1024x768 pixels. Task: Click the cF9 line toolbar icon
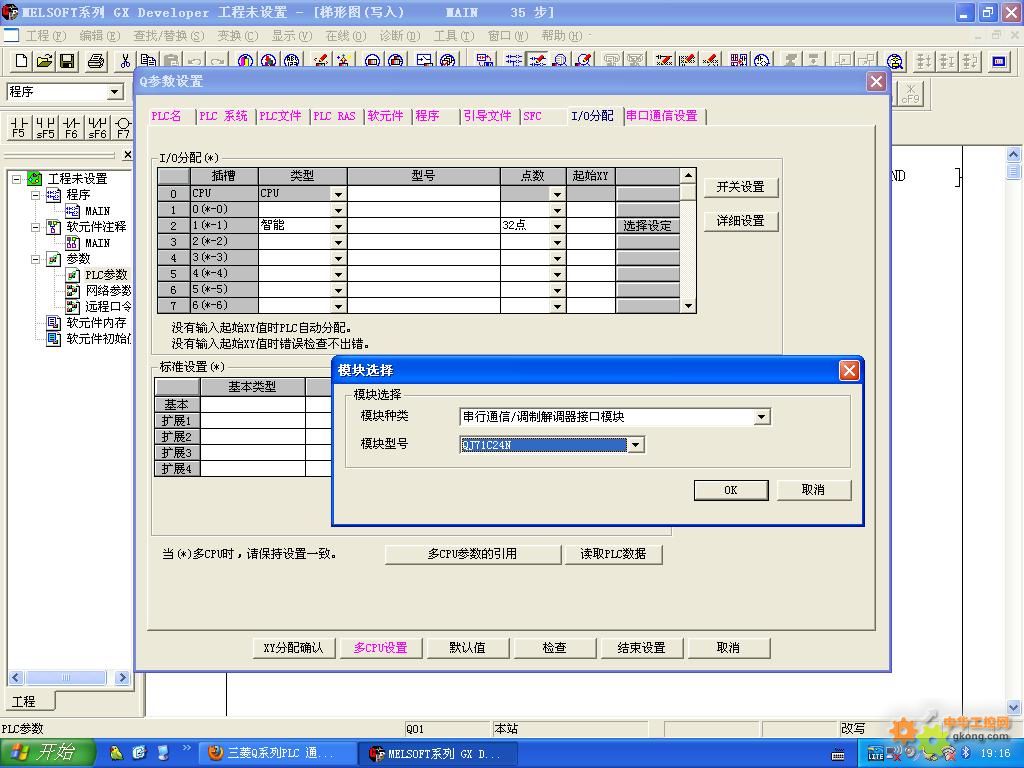point(910,93)
